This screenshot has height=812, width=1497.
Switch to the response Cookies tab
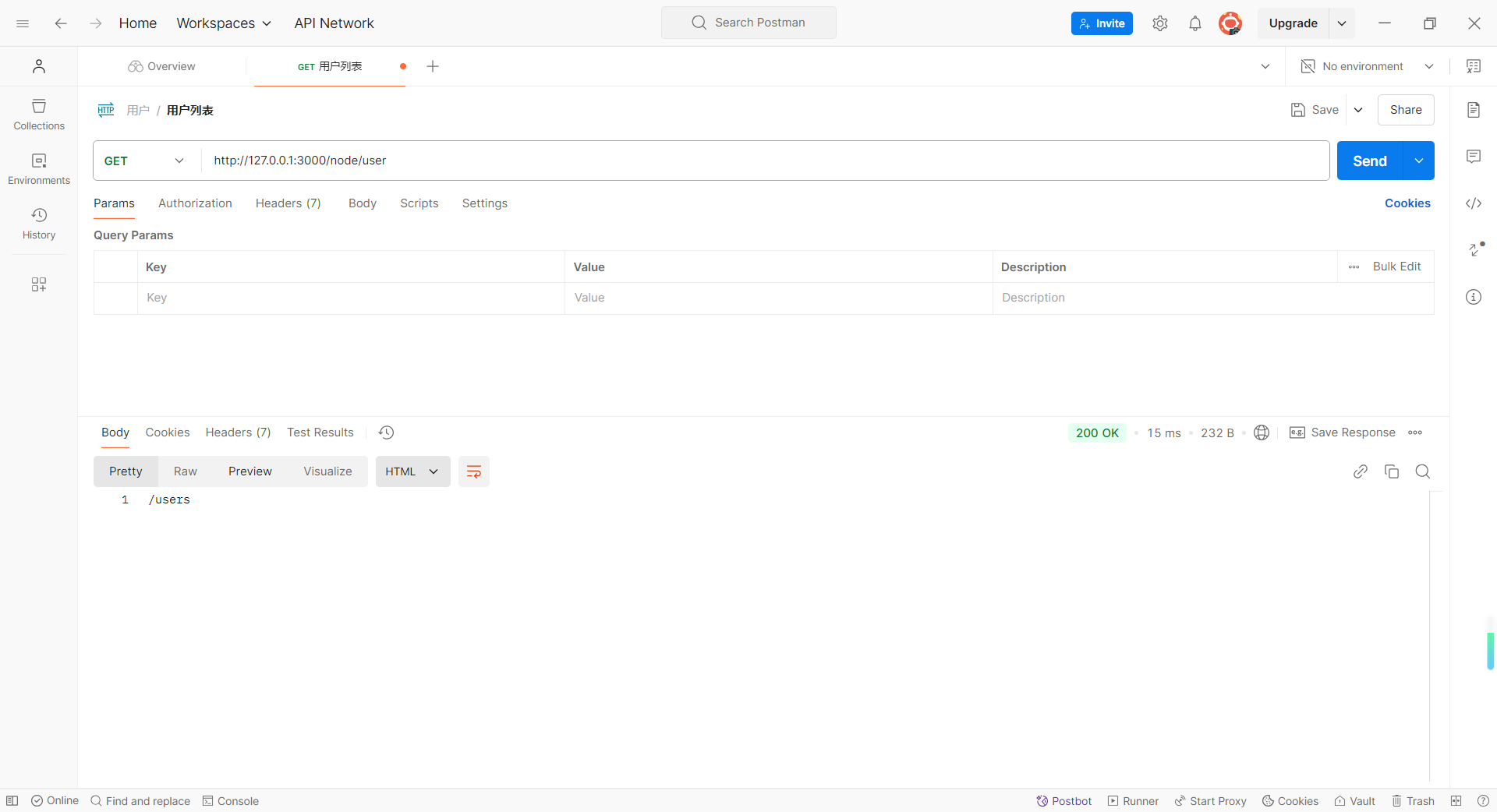[168, 432]
